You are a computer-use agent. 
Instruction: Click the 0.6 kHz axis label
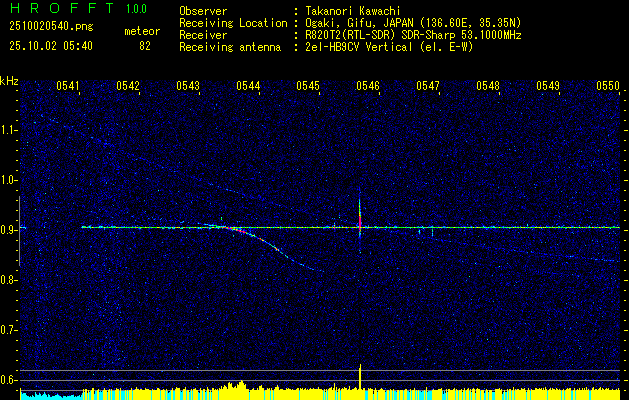point(8,380)
